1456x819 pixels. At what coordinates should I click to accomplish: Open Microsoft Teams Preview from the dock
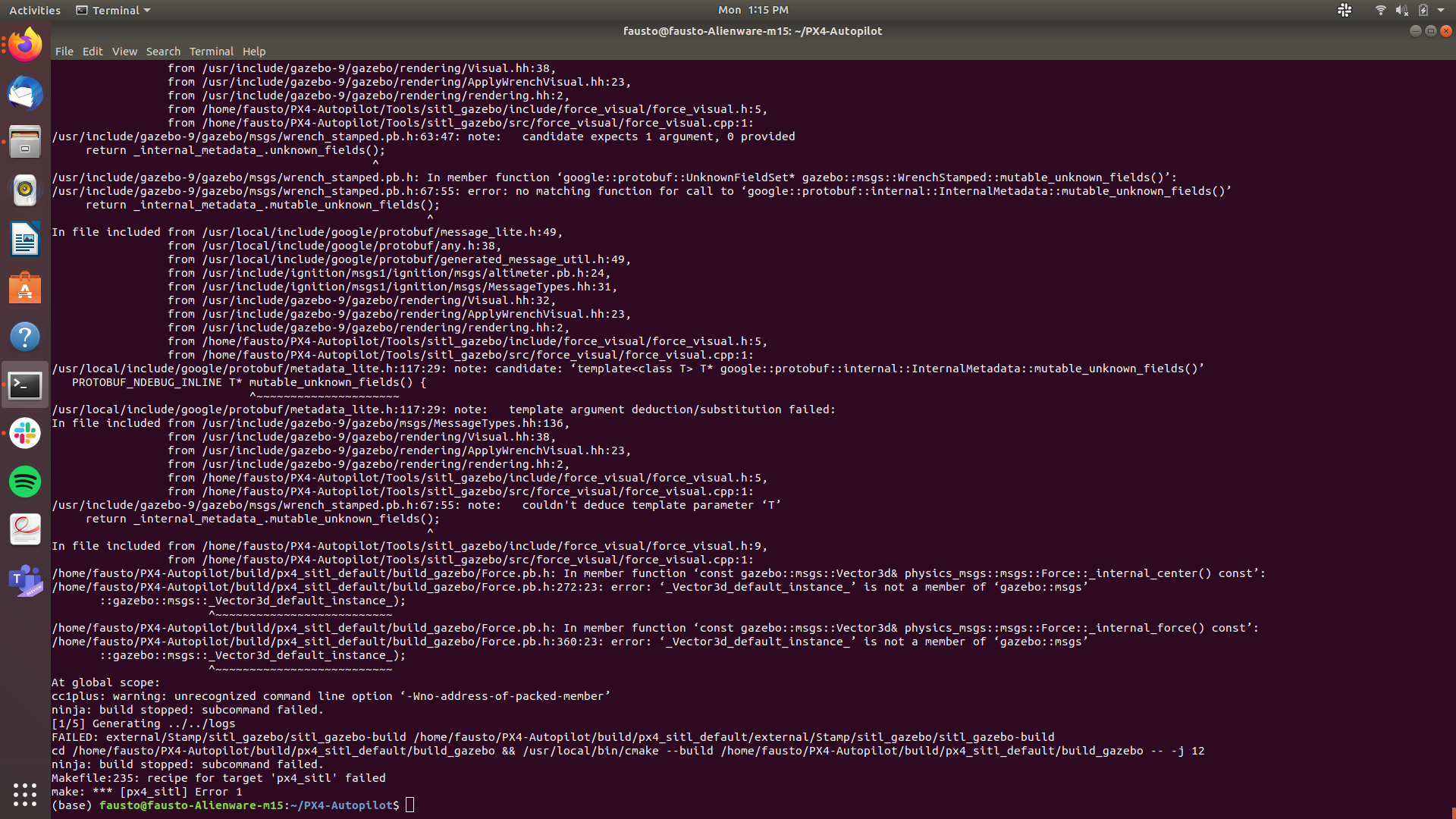tap(25, 580)
